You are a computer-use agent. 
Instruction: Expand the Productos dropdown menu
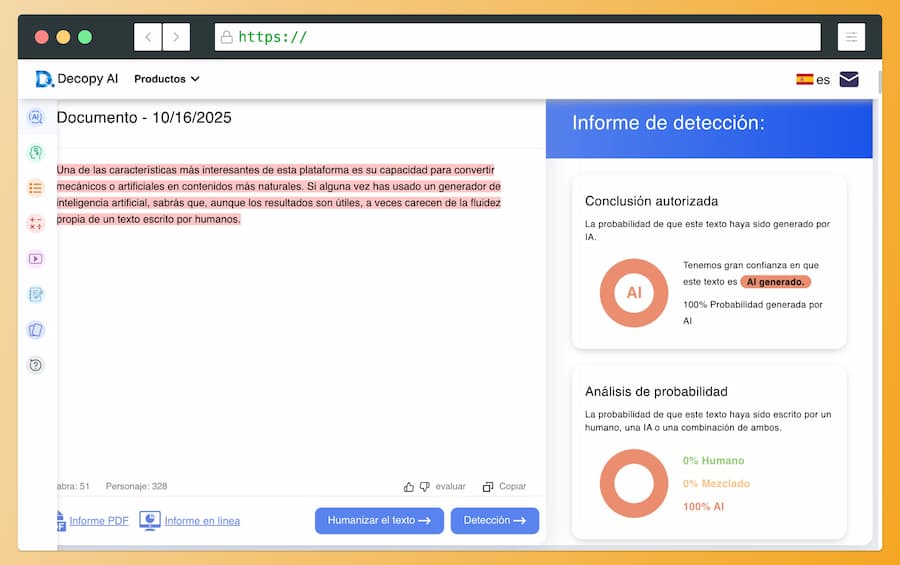(x=167, y=79)
